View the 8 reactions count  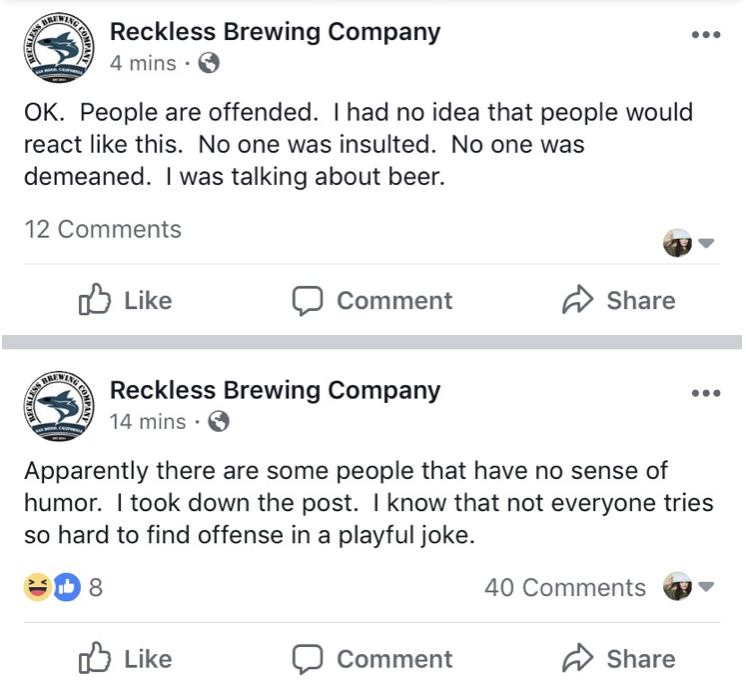point(96,587)
